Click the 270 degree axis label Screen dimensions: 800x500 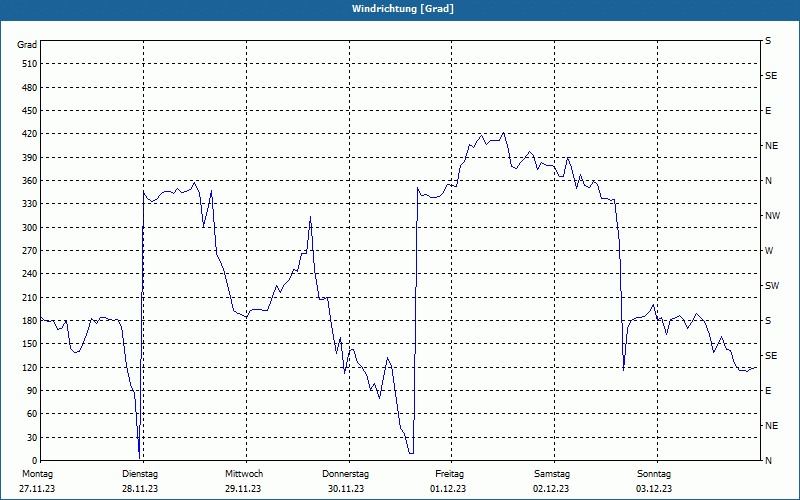30,251
